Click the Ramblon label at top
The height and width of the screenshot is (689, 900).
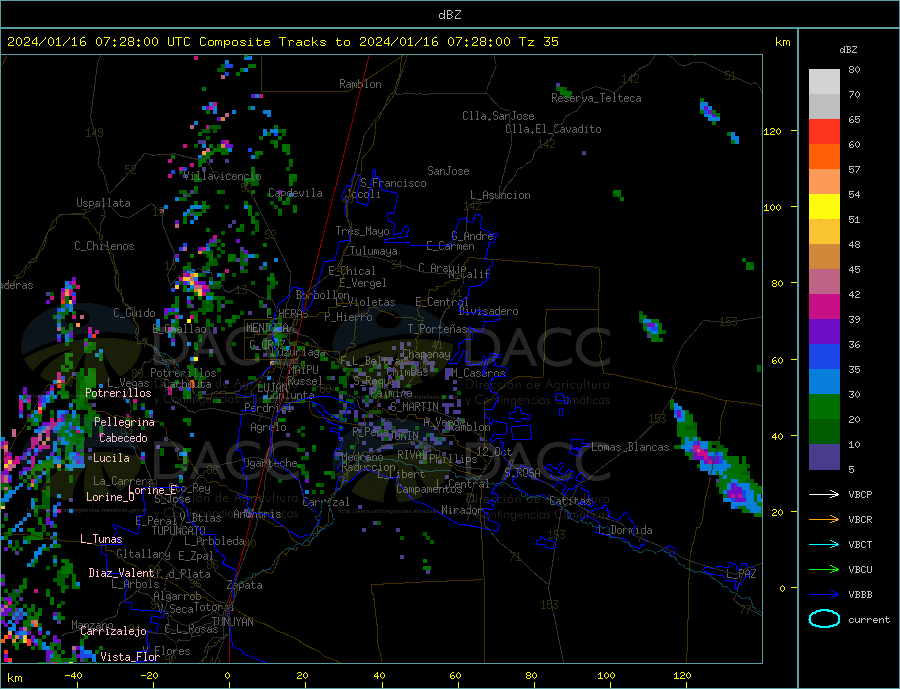pyautogui.click(x=360, y=84)
